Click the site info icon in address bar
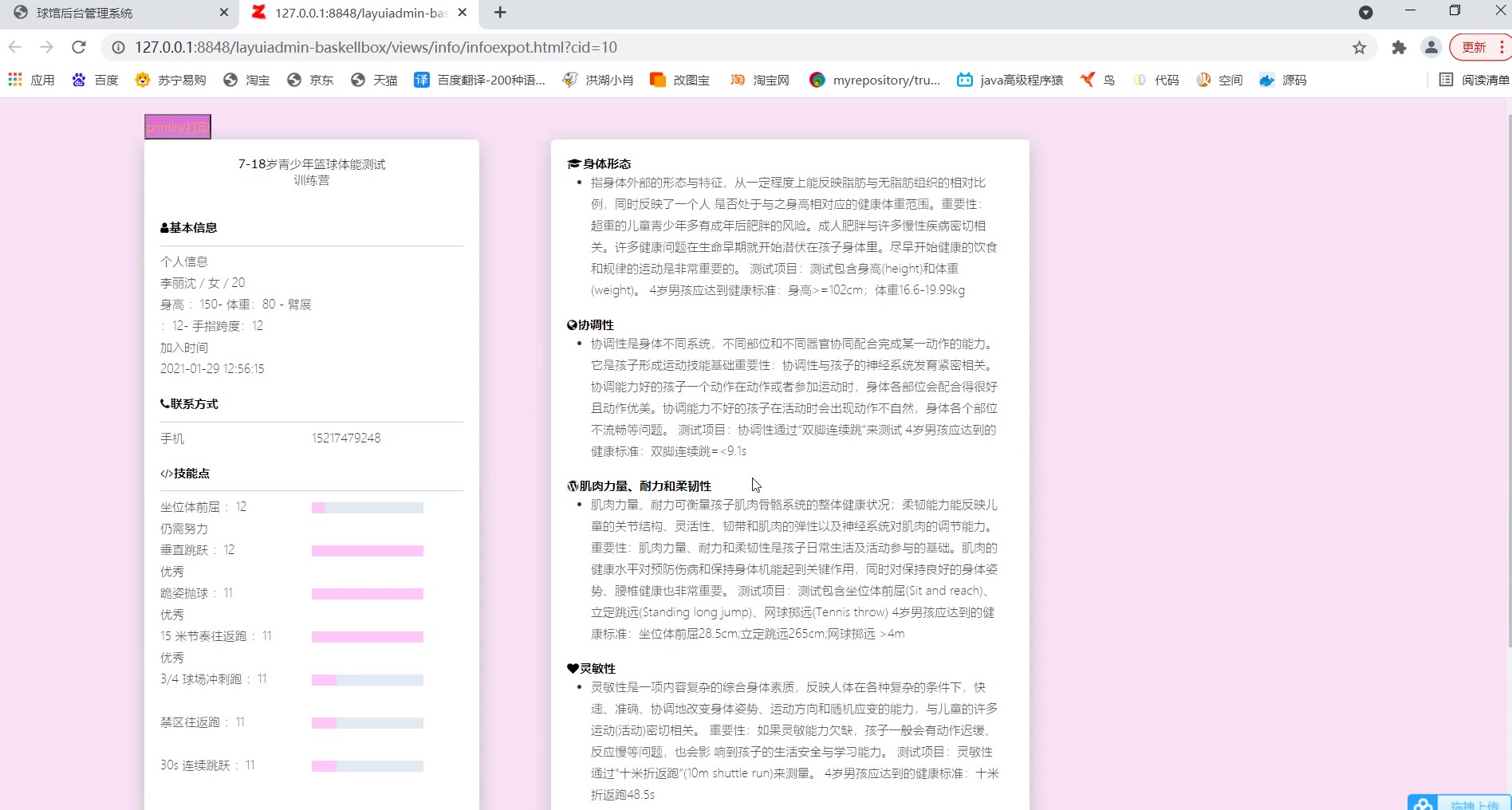Viewport: 1512px width, 810px height. pyautogui.click(x=118, y=48)
